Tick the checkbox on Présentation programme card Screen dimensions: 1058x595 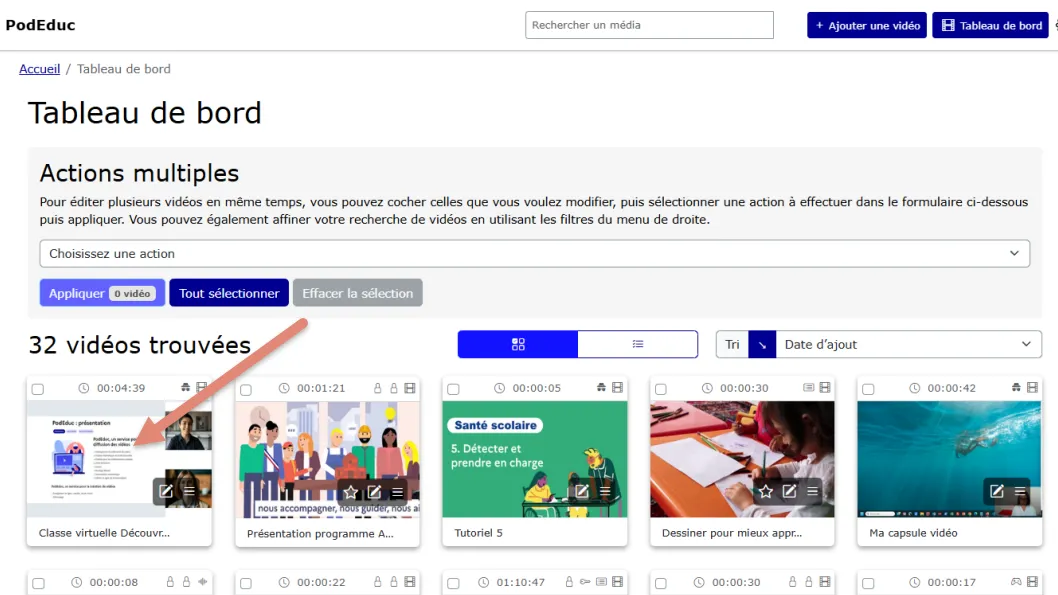click(246, 390)
